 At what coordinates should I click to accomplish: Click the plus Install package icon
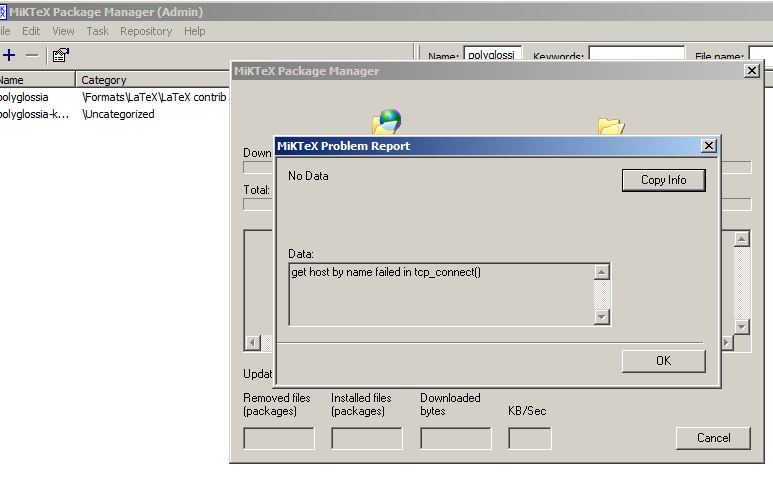coord(9,55)
